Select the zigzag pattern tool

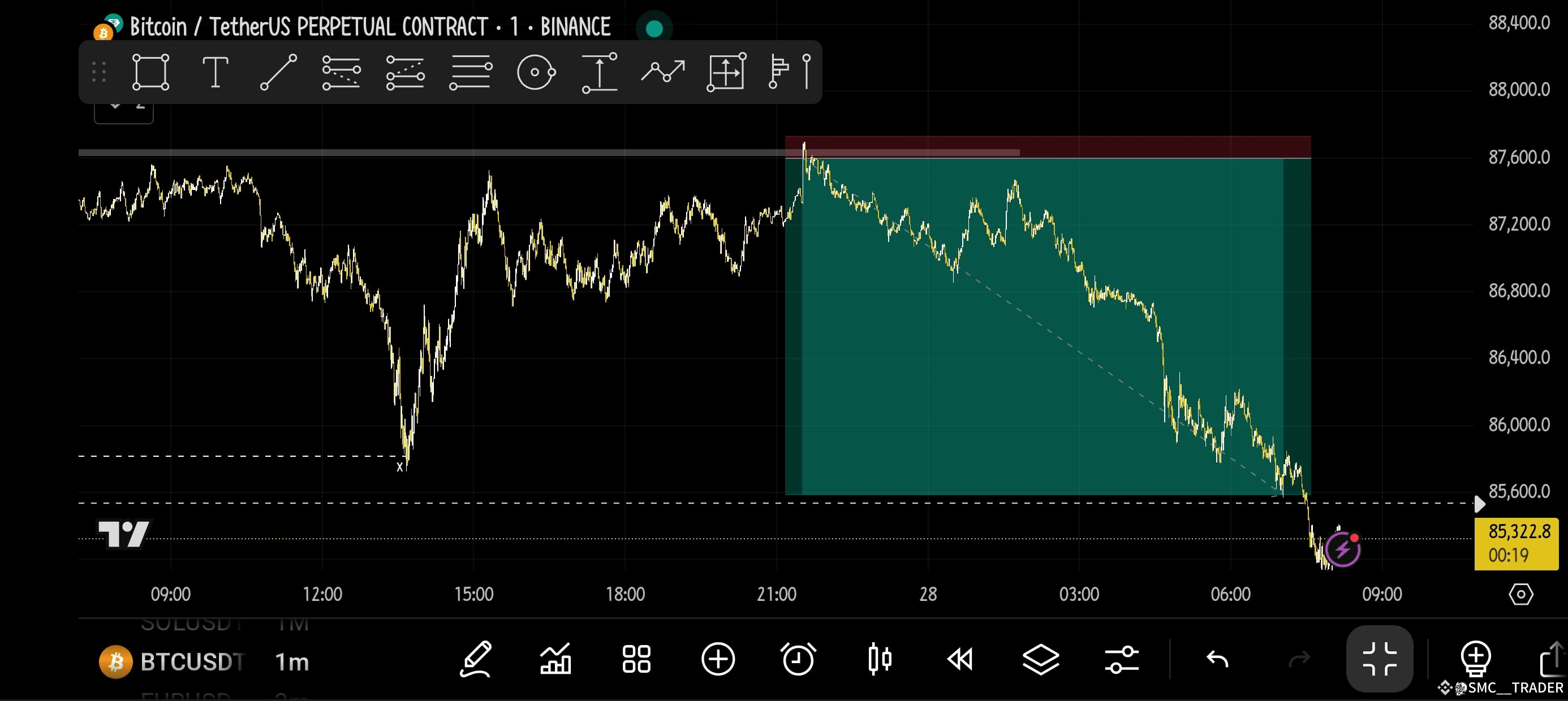tap(664, 72)
